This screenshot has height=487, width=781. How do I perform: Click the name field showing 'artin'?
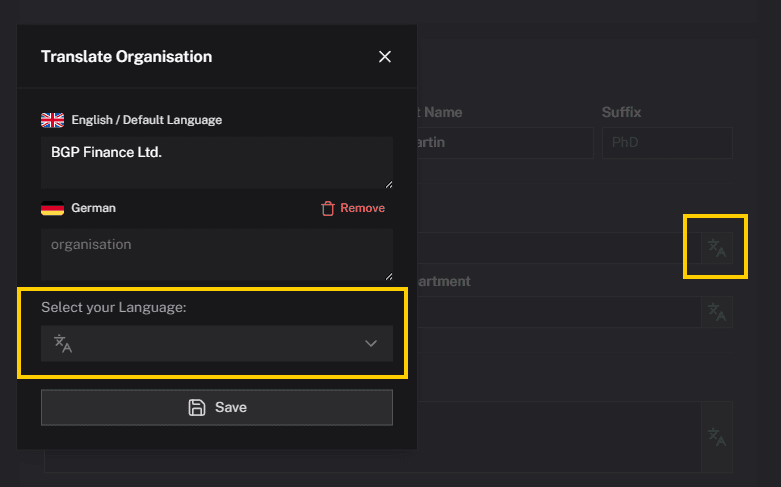point(505,143)
